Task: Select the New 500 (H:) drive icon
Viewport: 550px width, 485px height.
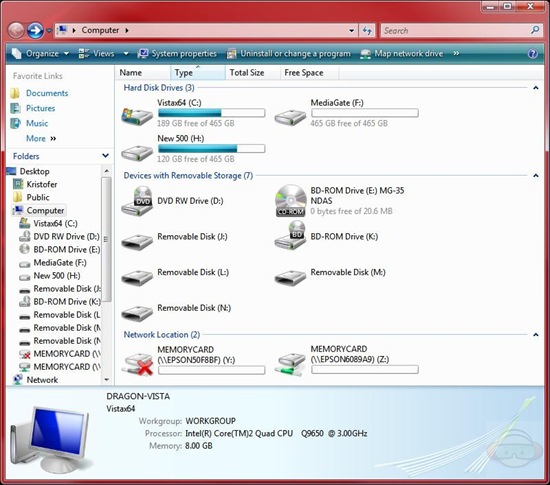Action: [x=137, y=153]
